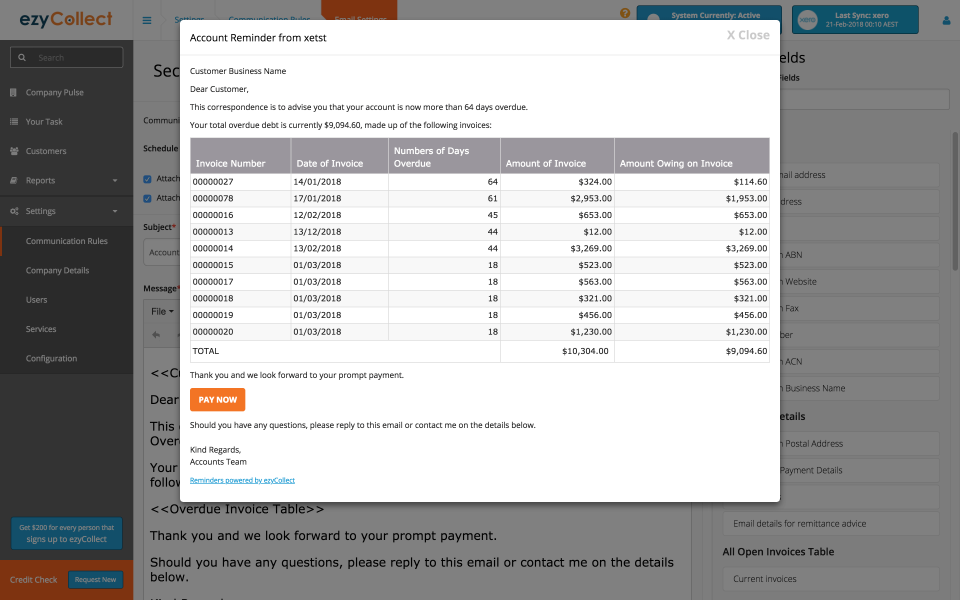This screenshot has height=600, width=960.
Task: Select the Customers sidebar icon
Action: 12,150
